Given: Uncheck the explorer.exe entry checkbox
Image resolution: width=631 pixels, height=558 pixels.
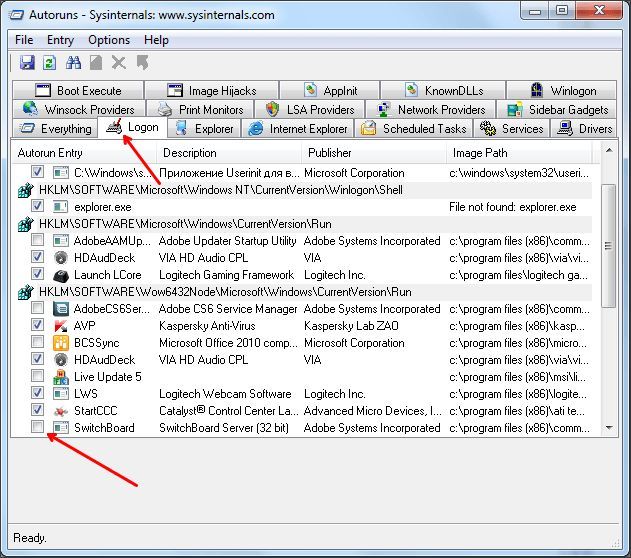Looking at the screenshot, I should [x=37, y=206].
